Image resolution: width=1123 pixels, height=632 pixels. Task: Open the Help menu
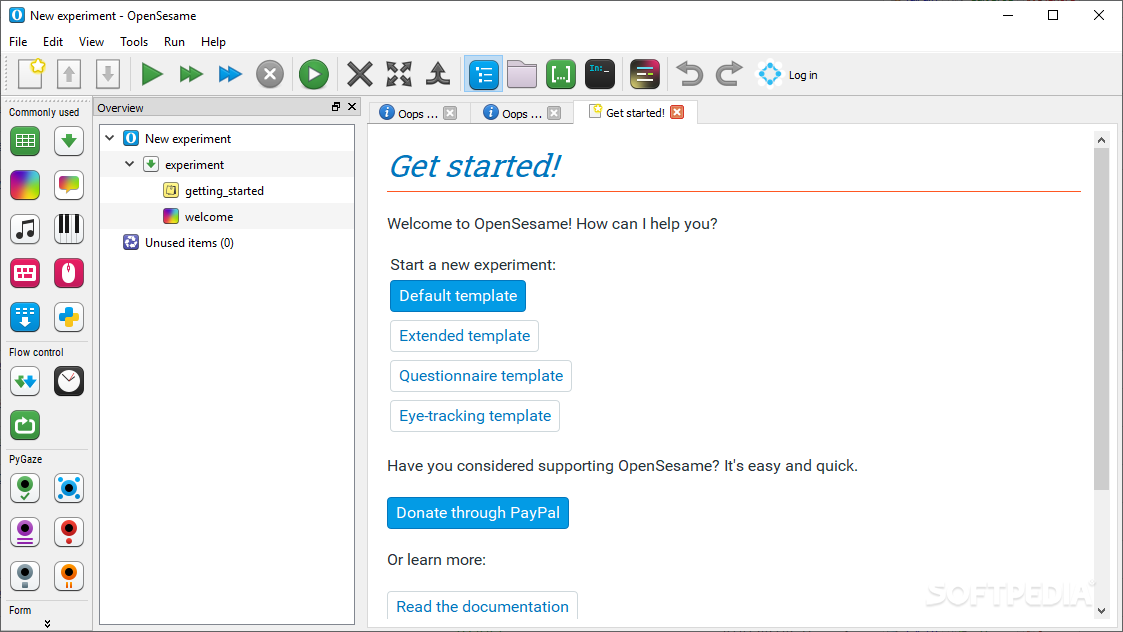click(x=213, y=42)
